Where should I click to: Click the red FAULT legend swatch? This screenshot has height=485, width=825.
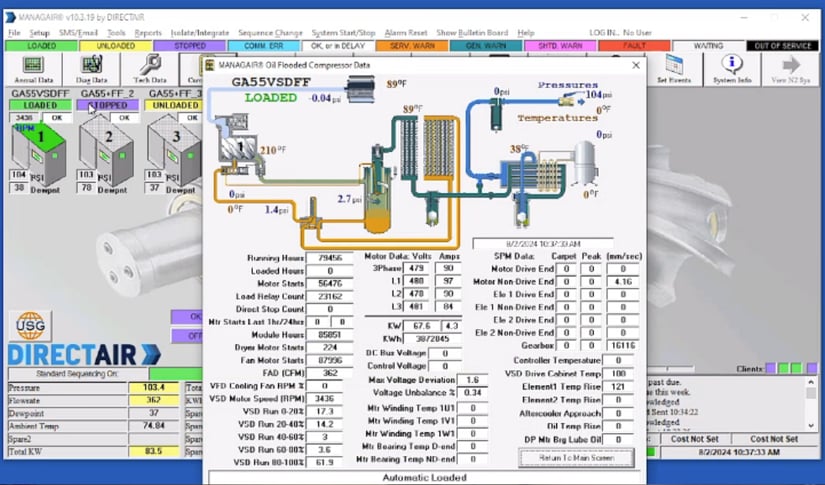[x=635, y=46]
